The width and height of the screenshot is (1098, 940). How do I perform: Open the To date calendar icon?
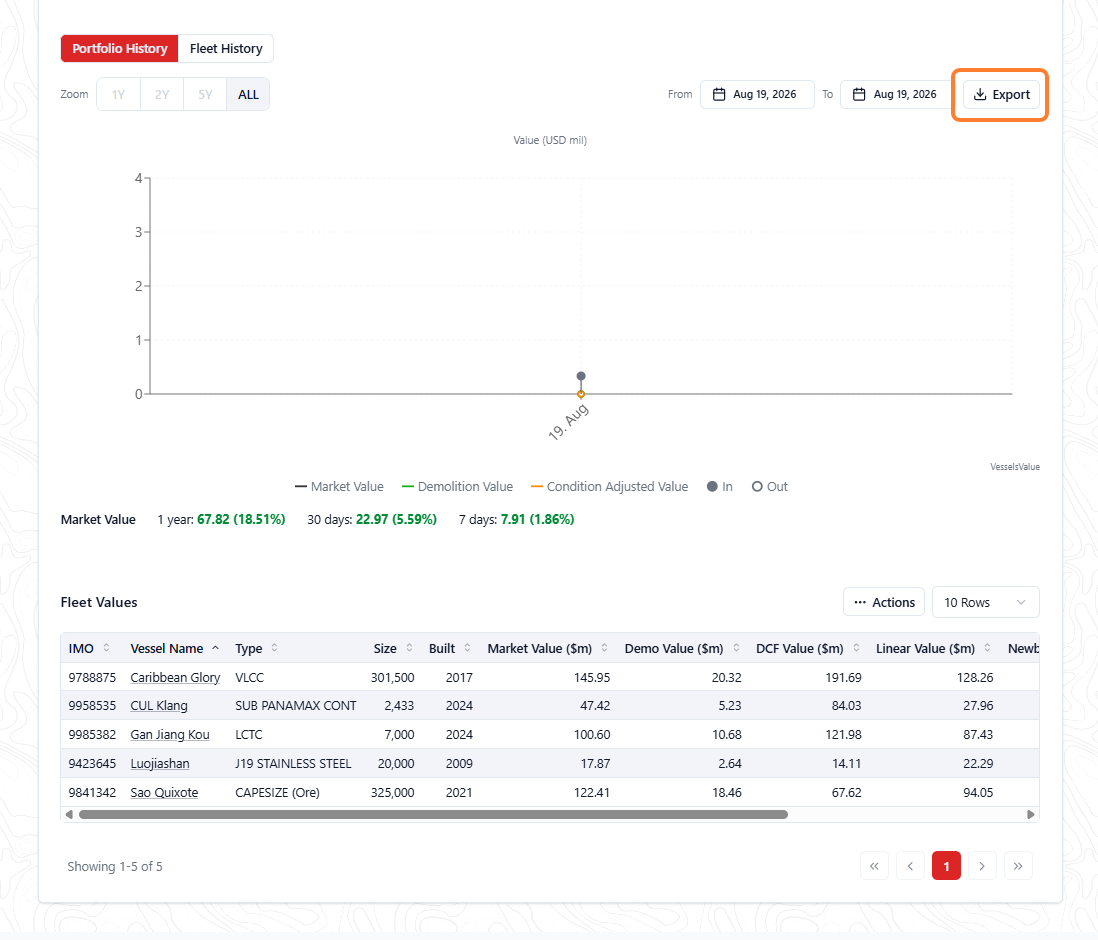click(x=859, y=95)
